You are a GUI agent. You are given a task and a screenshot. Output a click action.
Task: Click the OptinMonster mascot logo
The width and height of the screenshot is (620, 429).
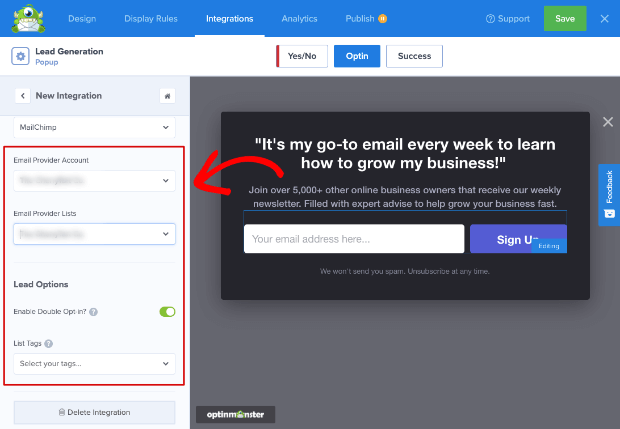tap(28, 18)
